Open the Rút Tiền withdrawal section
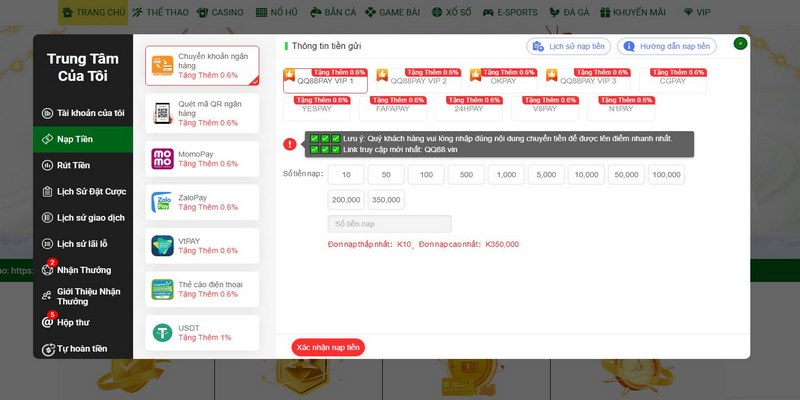 pos(83,165)
